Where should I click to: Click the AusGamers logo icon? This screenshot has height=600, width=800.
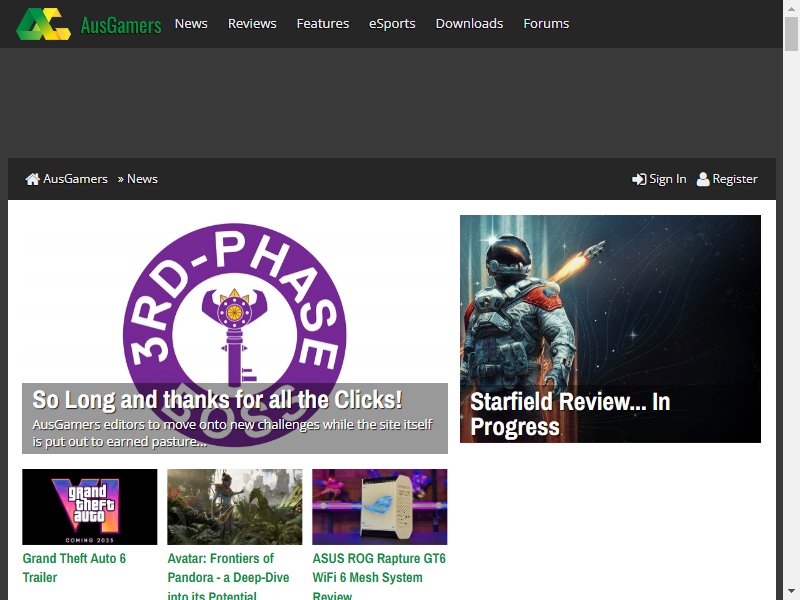(x=43, y=24)
